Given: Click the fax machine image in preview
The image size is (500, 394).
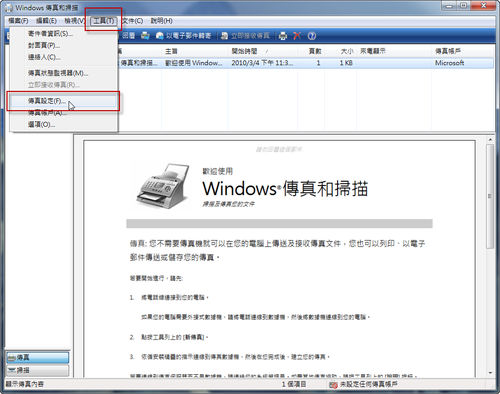Looking at the screenshot, I should (x=163, y=186).
